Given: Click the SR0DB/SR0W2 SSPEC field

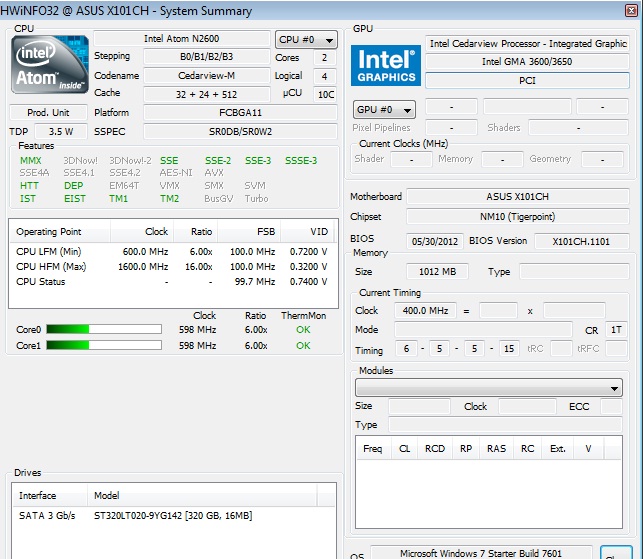Looking at the screenshot, I should [240, 132].
